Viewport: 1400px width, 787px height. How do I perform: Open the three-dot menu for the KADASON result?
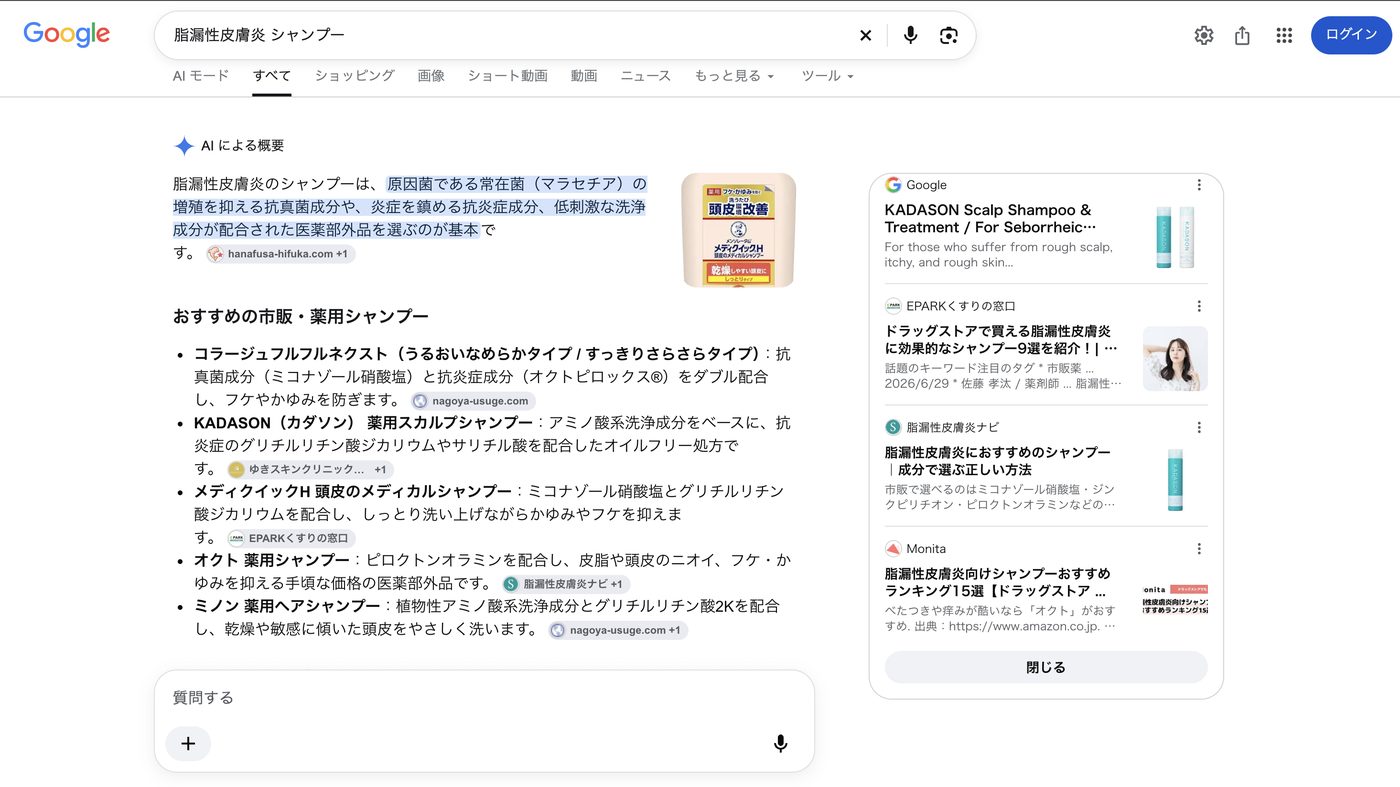coord(1199,185)
